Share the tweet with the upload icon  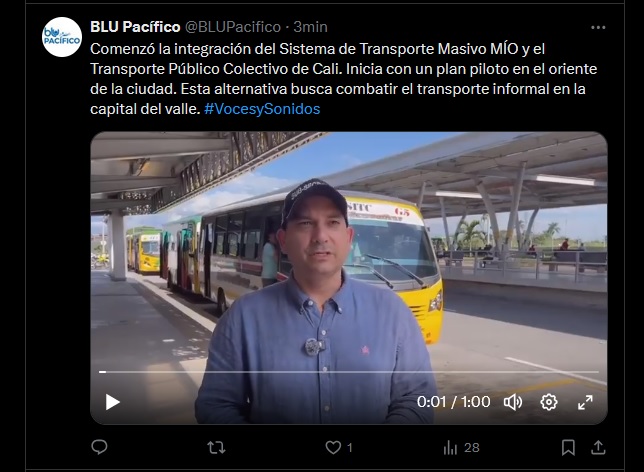598,447
